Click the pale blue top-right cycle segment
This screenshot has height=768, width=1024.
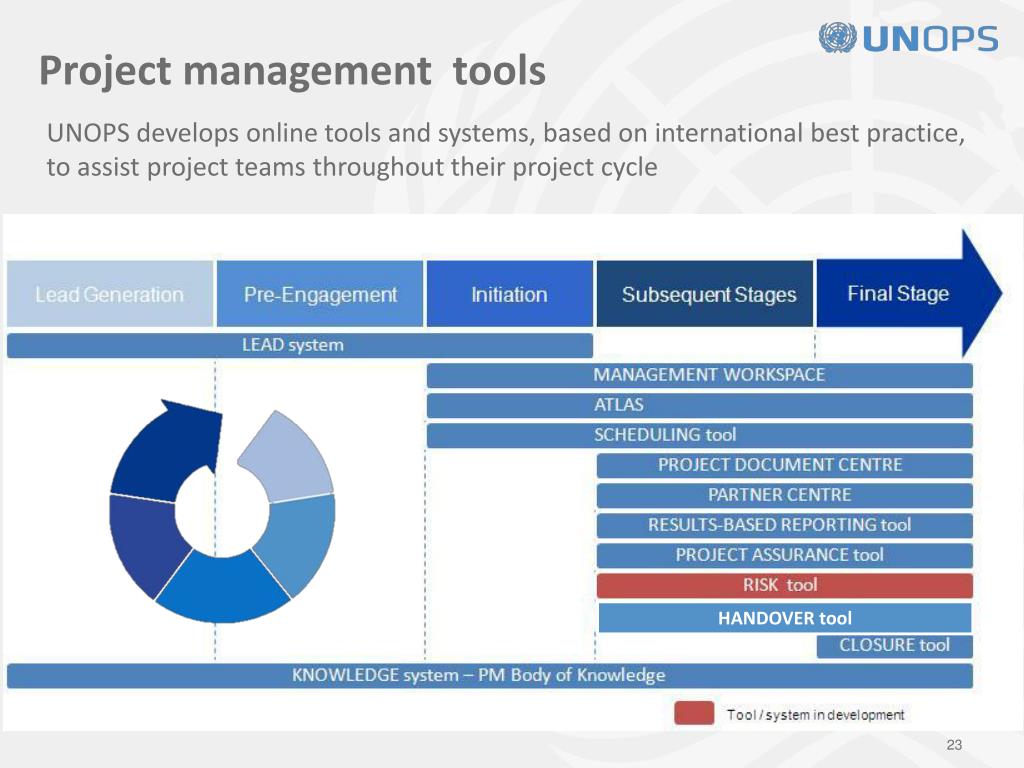[x=287, y=457]
